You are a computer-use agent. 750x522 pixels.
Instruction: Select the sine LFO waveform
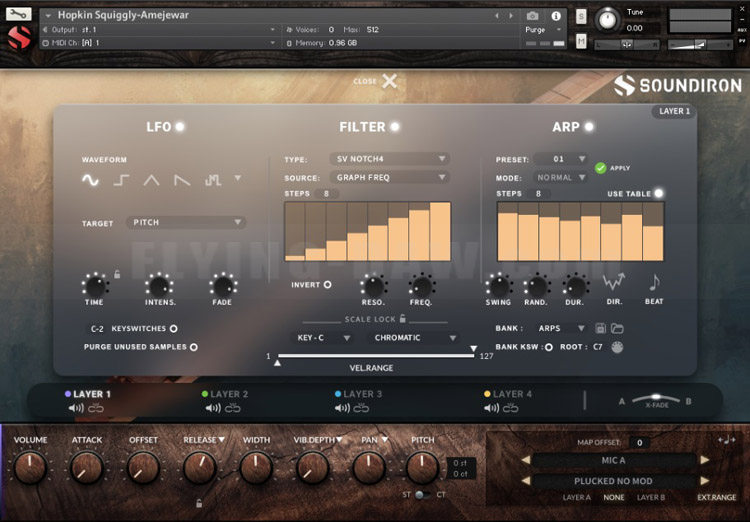tap(90, 180)
